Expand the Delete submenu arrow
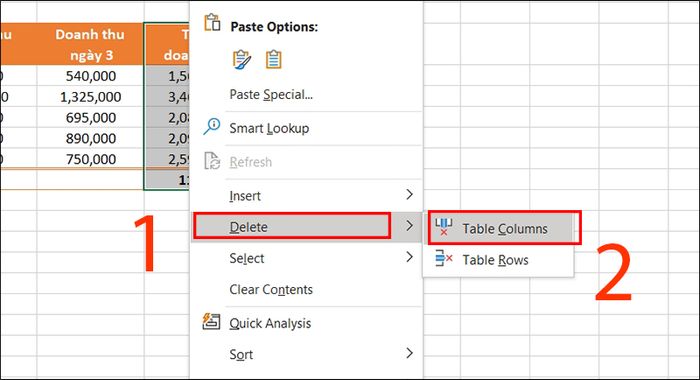The width and height of the screenshot is (700, 380). pyautogui.click(x=409, y=225)
